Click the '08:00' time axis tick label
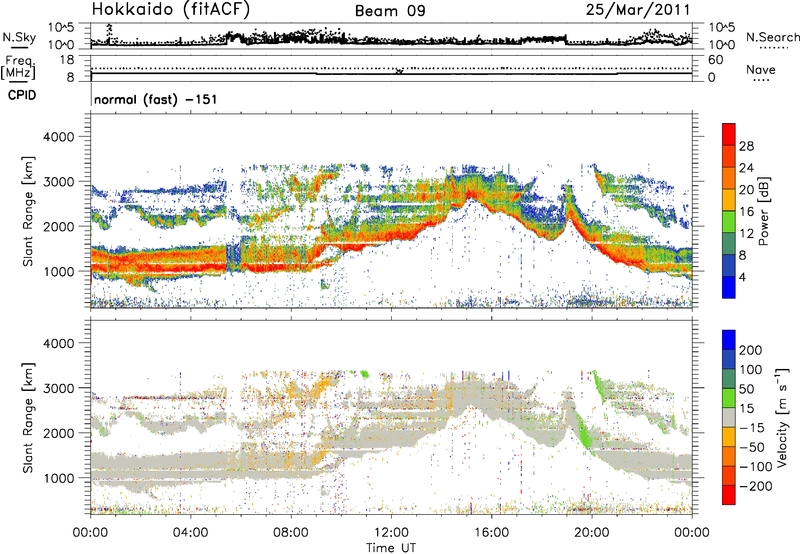The width and height of the screenshot is (800, 554). (x=290, y=533)
